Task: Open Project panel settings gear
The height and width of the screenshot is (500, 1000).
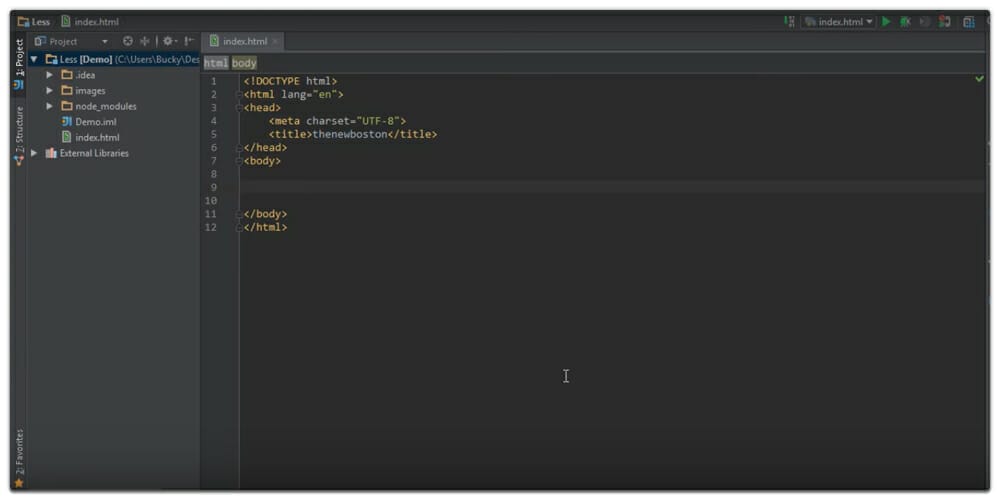Action: [x=168, y=41]
